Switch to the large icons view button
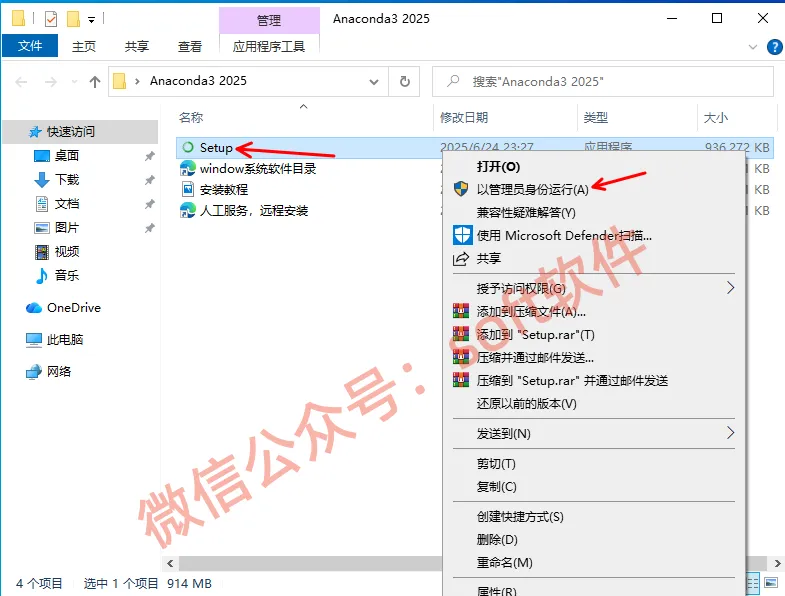The height and width of the screenshot is (596, 785). (771, 583)
